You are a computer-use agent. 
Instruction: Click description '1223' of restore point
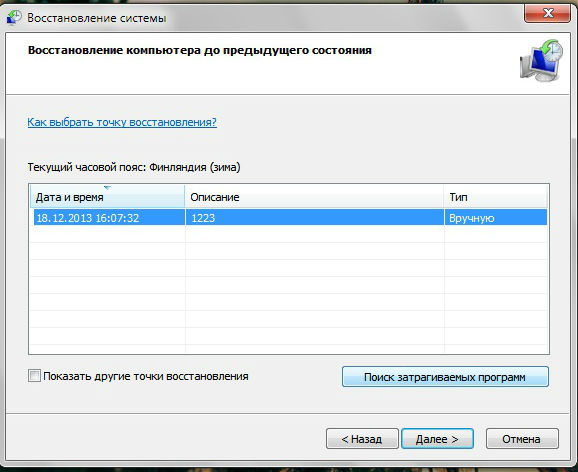coord(203,218)
